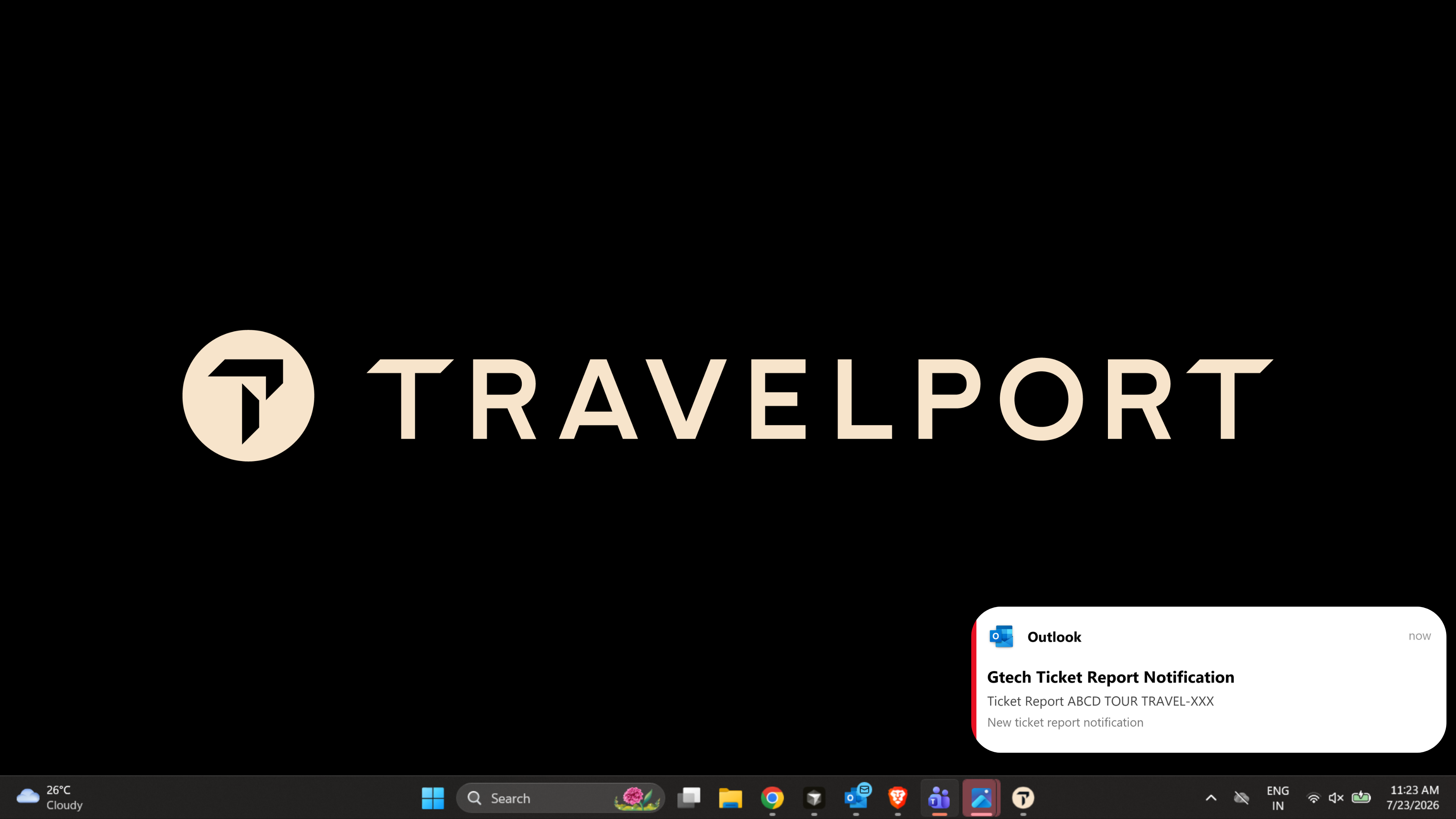Open the Photos app taskbar icon
1456x819 pixels.
981,798
